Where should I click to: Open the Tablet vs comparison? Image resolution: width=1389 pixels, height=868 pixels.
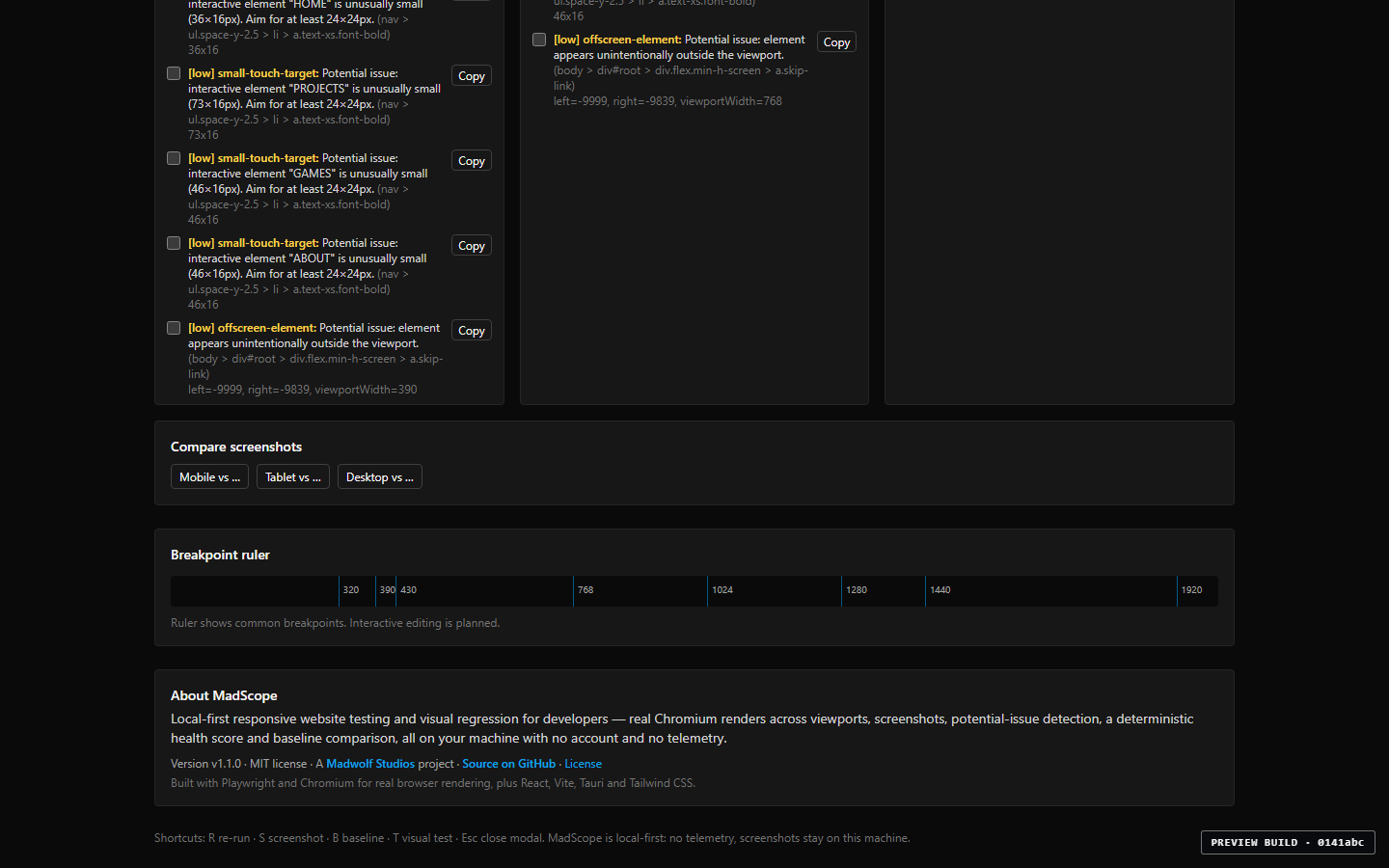click(293, 477)
